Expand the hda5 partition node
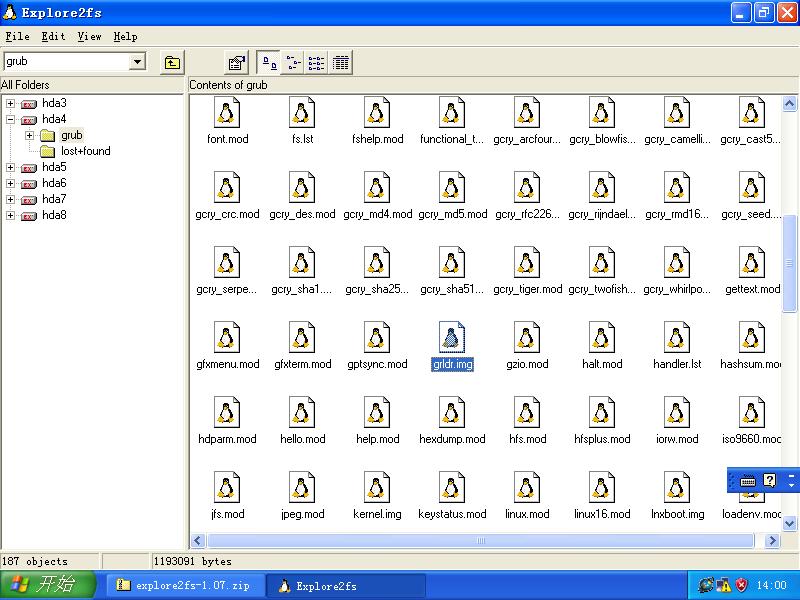 (10, 167)
